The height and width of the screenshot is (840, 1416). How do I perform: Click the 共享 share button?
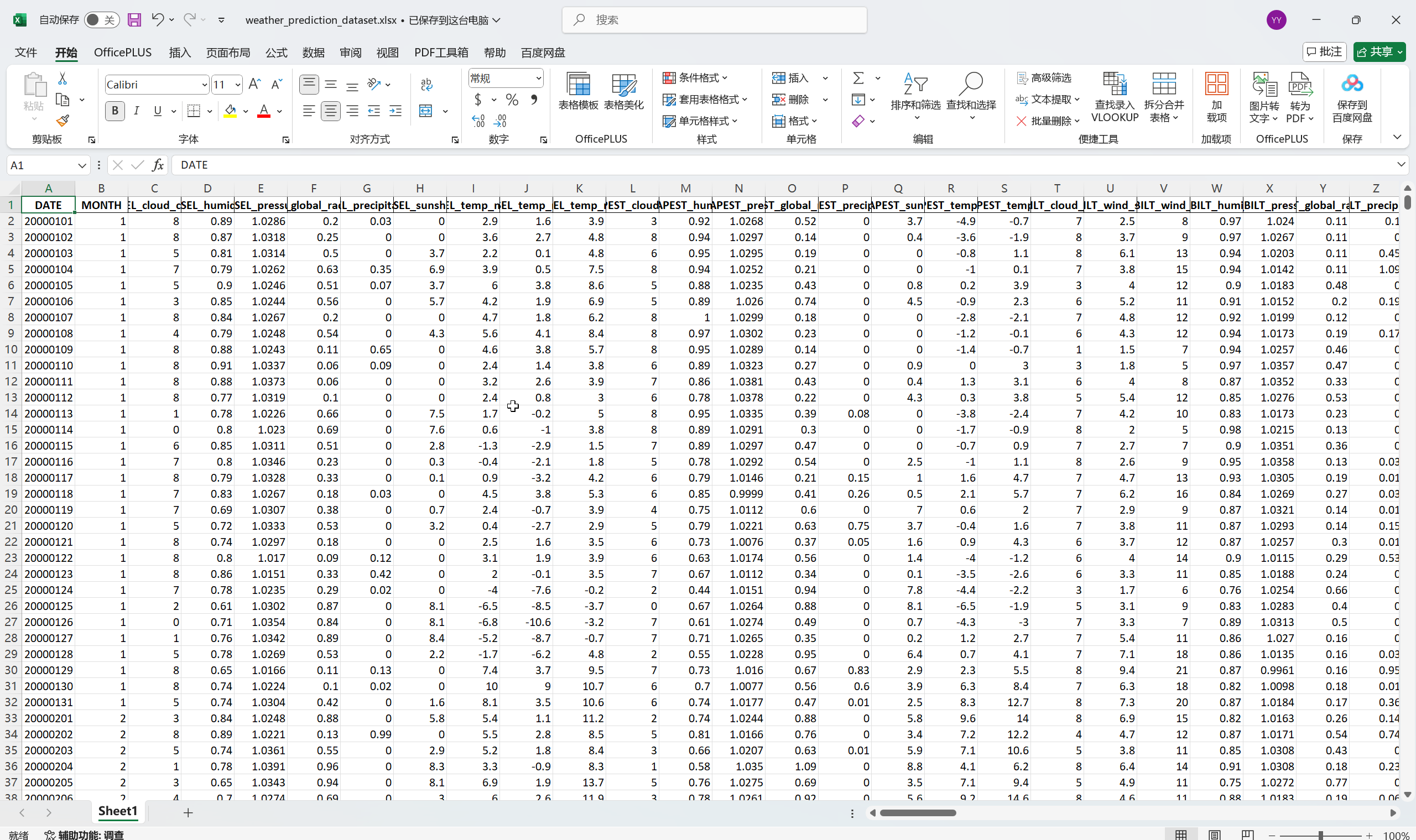1378,52
